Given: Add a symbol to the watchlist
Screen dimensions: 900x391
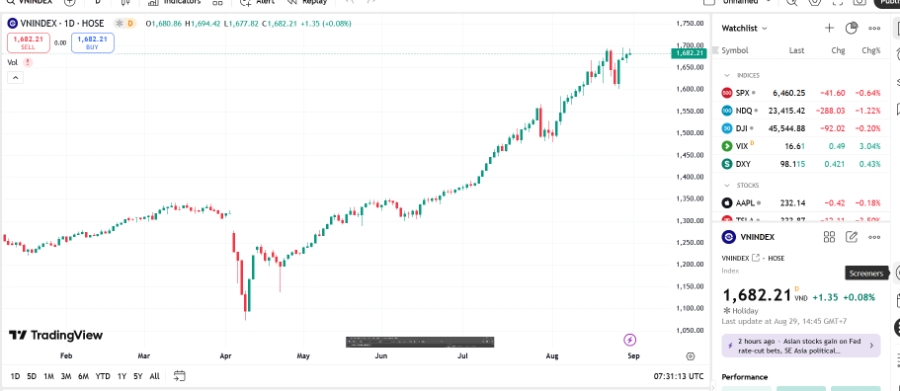Looking at the screenshot, I should tap(829, 28).
